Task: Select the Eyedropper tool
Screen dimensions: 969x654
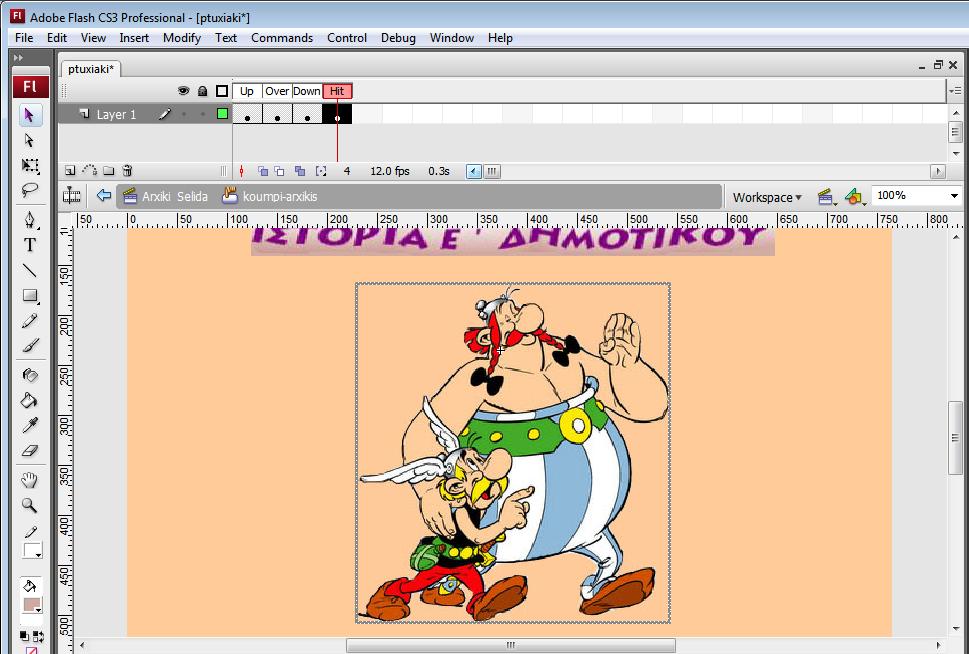Action: click(x=29, y=425)
